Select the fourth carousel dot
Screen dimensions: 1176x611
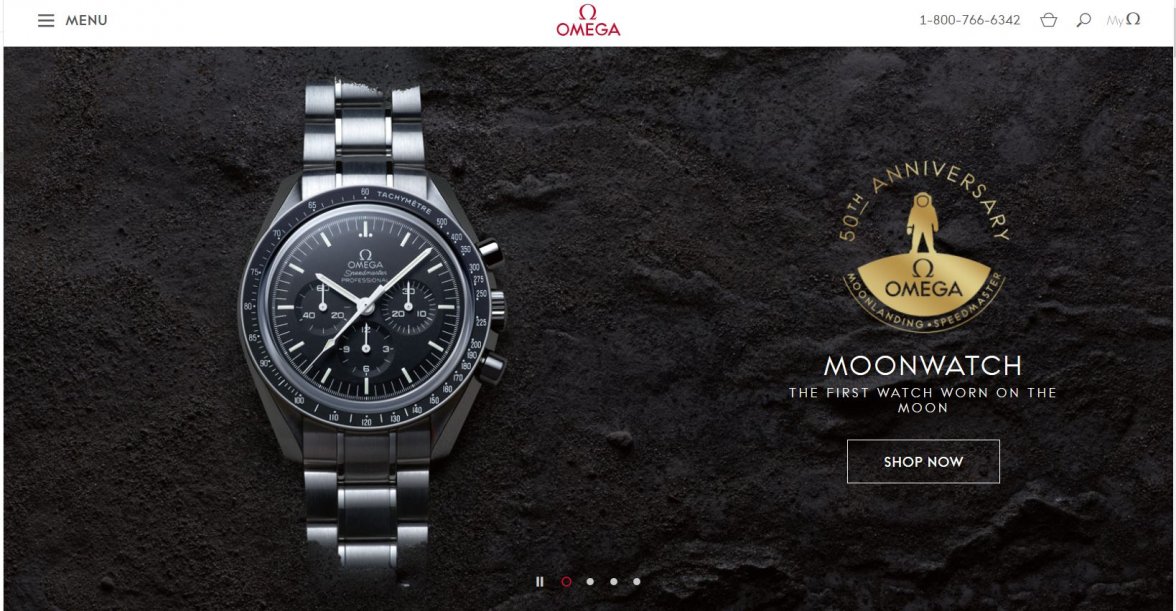637,582
